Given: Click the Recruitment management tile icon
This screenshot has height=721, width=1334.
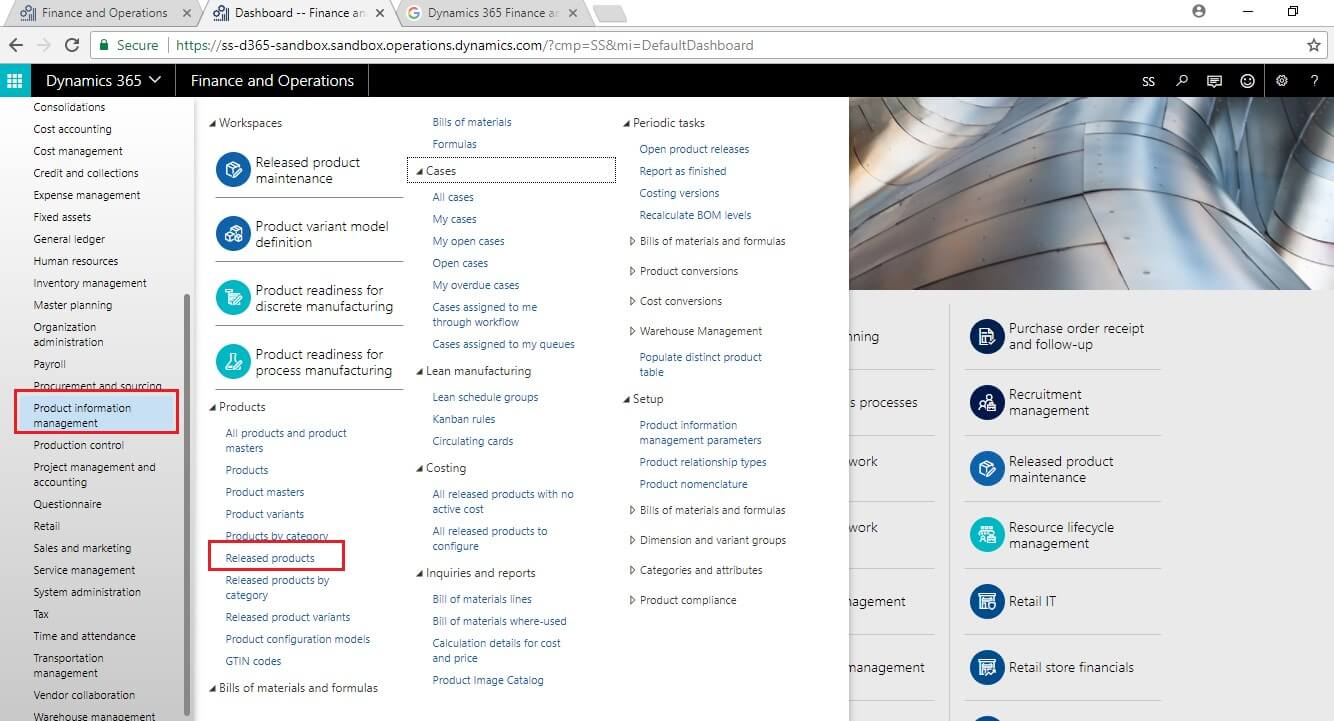Looking at the screenshot, I should (986, 402).
